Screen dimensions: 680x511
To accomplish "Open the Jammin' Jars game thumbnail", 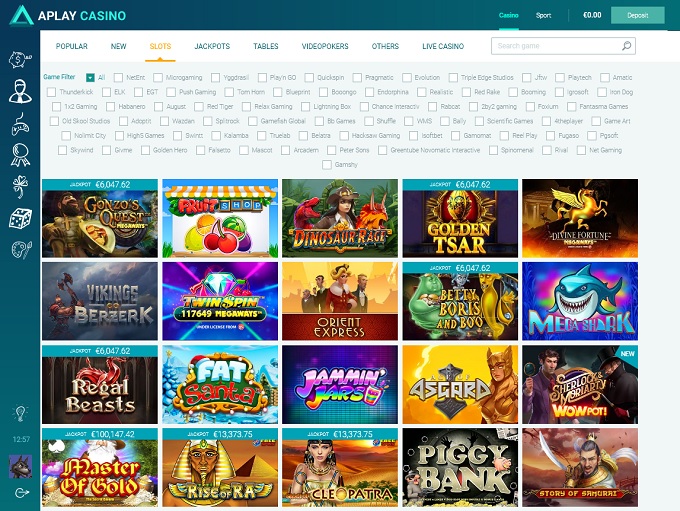I will (x=340, y=384).
